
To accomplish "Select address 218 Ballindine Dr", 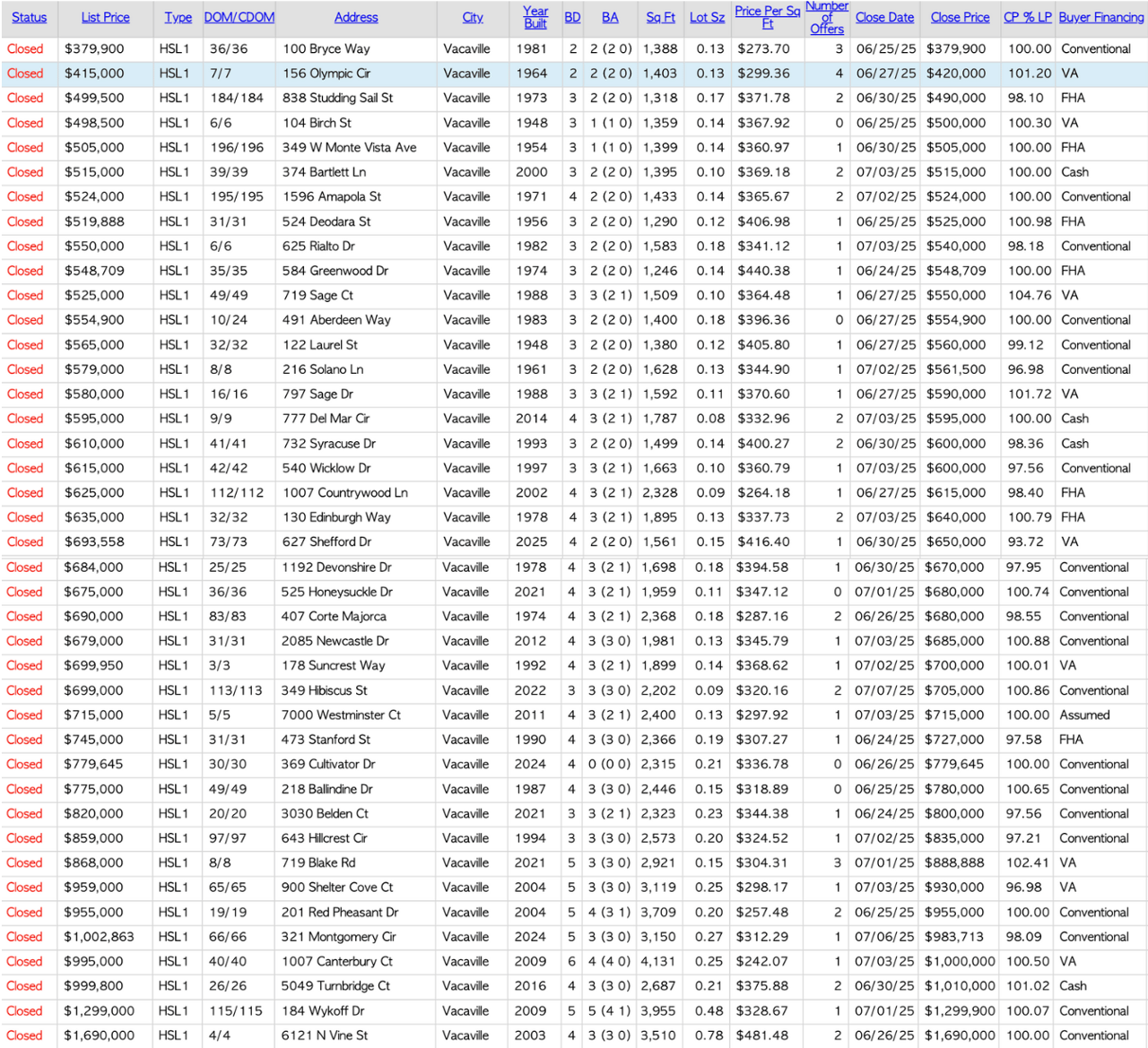I will (326, 789).
